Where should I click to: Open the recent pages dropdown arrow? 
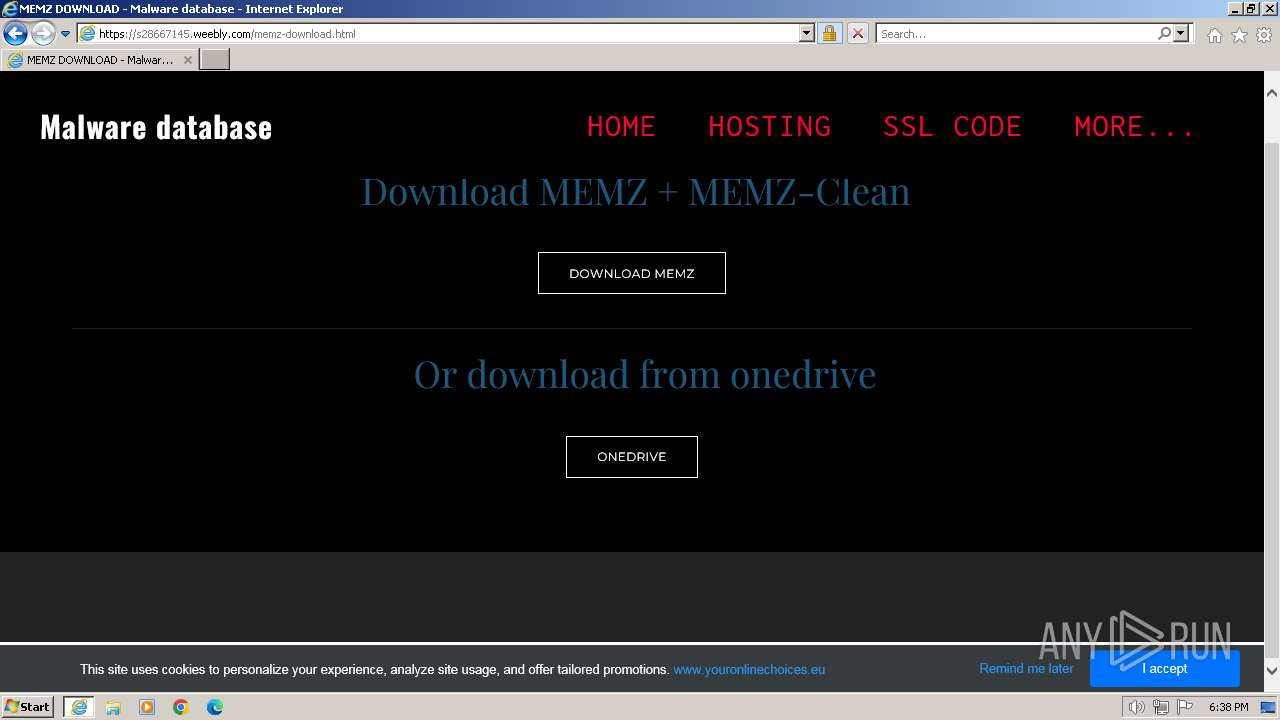pyautogui.click(x=65, y=34)
